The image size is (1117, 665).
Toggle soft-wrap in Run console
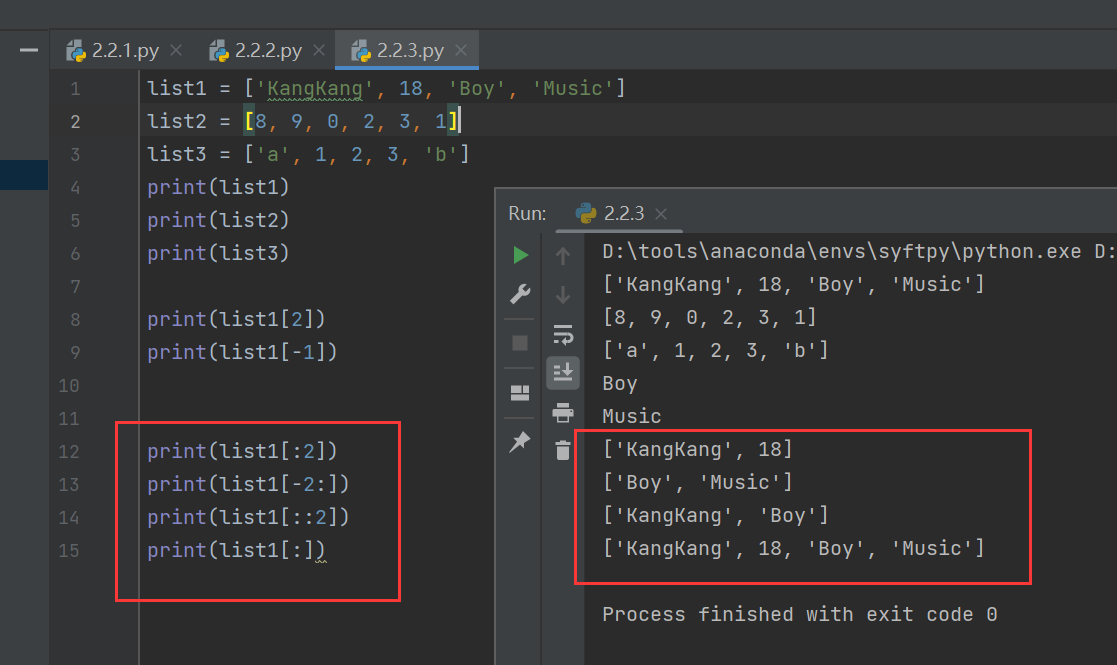click(563, 334)
